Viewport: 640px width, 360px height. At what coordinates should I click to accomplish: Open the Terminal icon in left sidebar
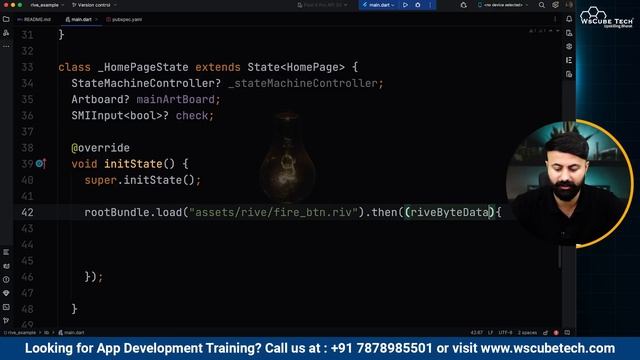(6, 307)
